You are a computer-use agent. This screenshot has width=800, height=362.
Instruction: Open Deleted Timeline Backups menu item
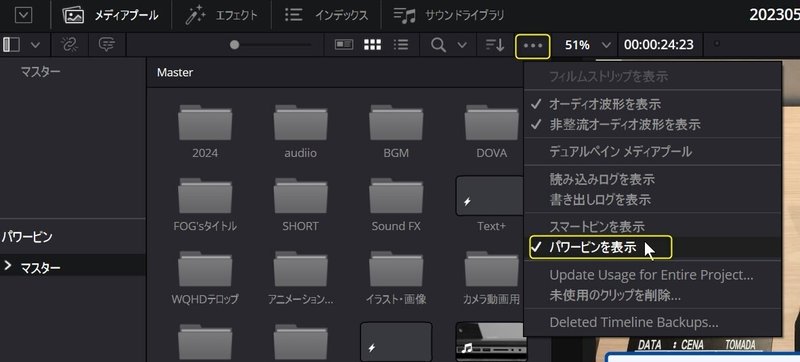pos(653,322)
